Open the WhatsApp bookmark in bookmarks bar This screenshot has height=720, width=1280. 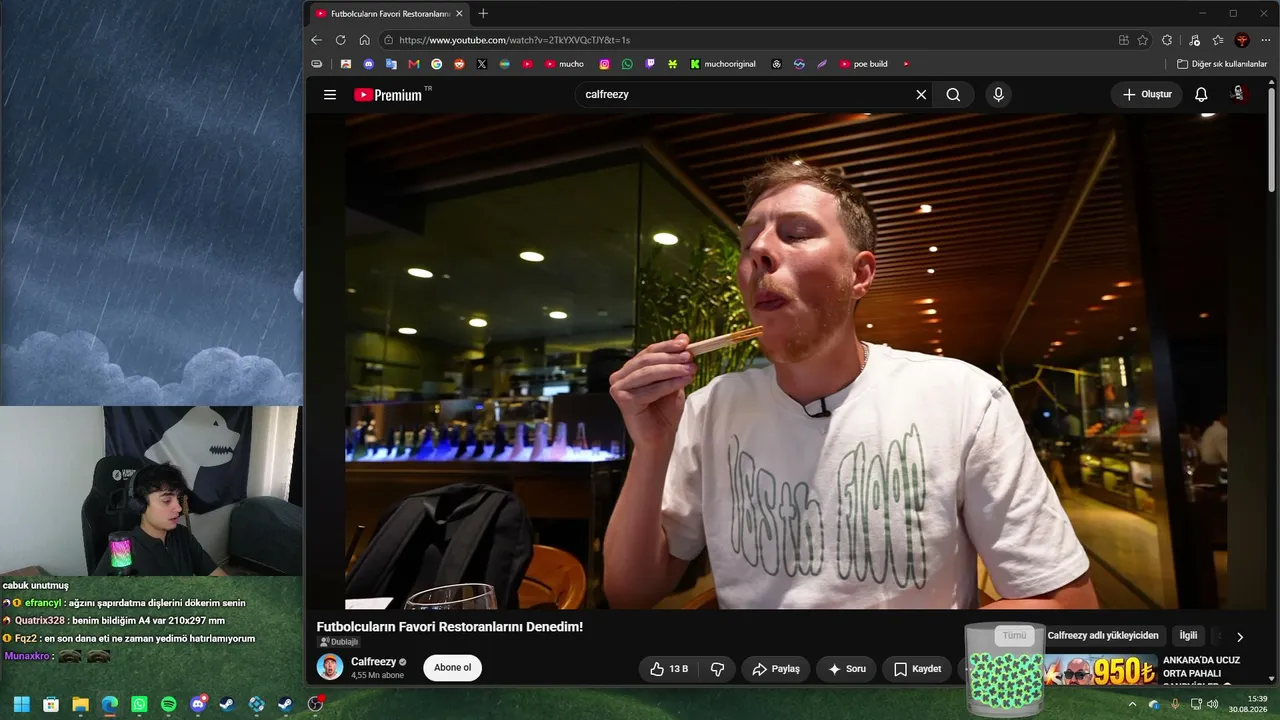(627, 64)
